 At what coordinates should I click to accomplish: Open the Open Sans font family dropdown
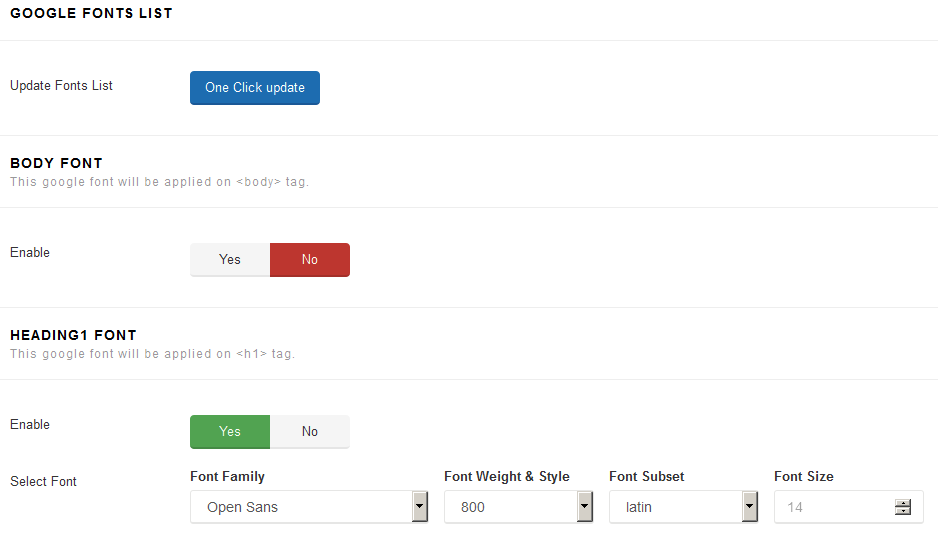[x=309, y=507]
